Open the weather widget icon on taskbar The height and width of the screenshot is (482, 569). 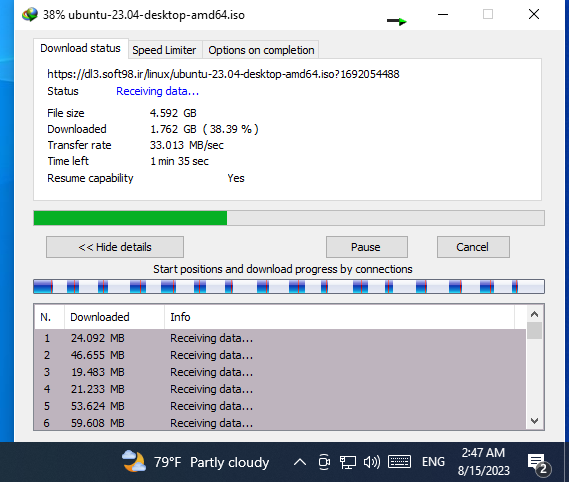(x=134, y=461)
